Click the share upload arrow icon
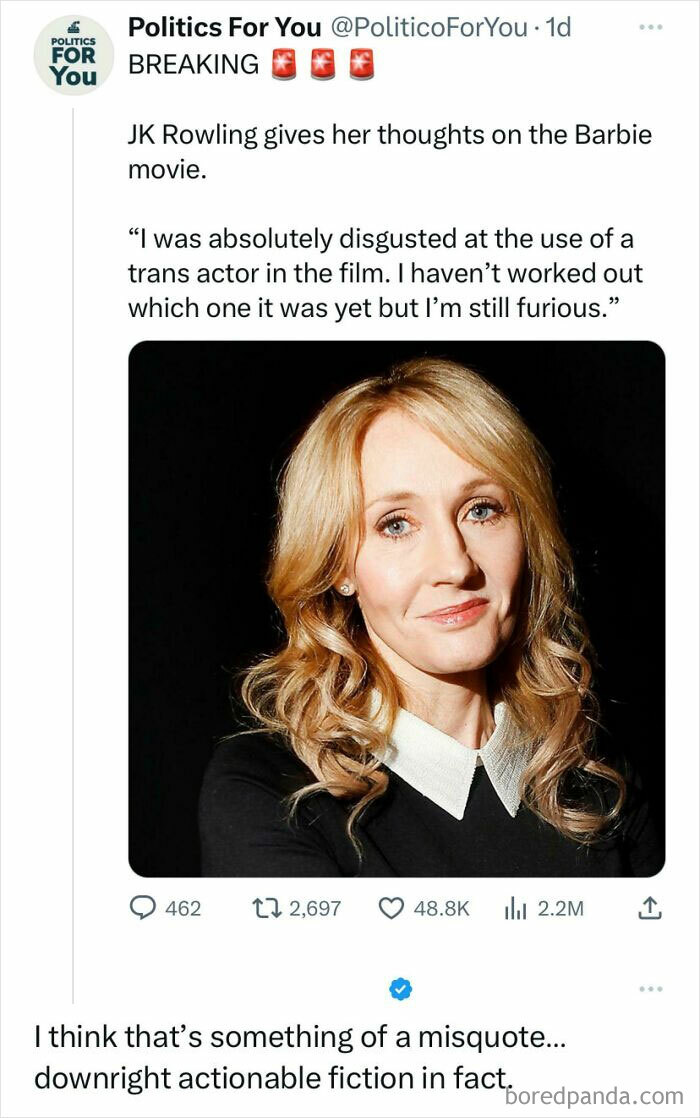 [650, 908]
